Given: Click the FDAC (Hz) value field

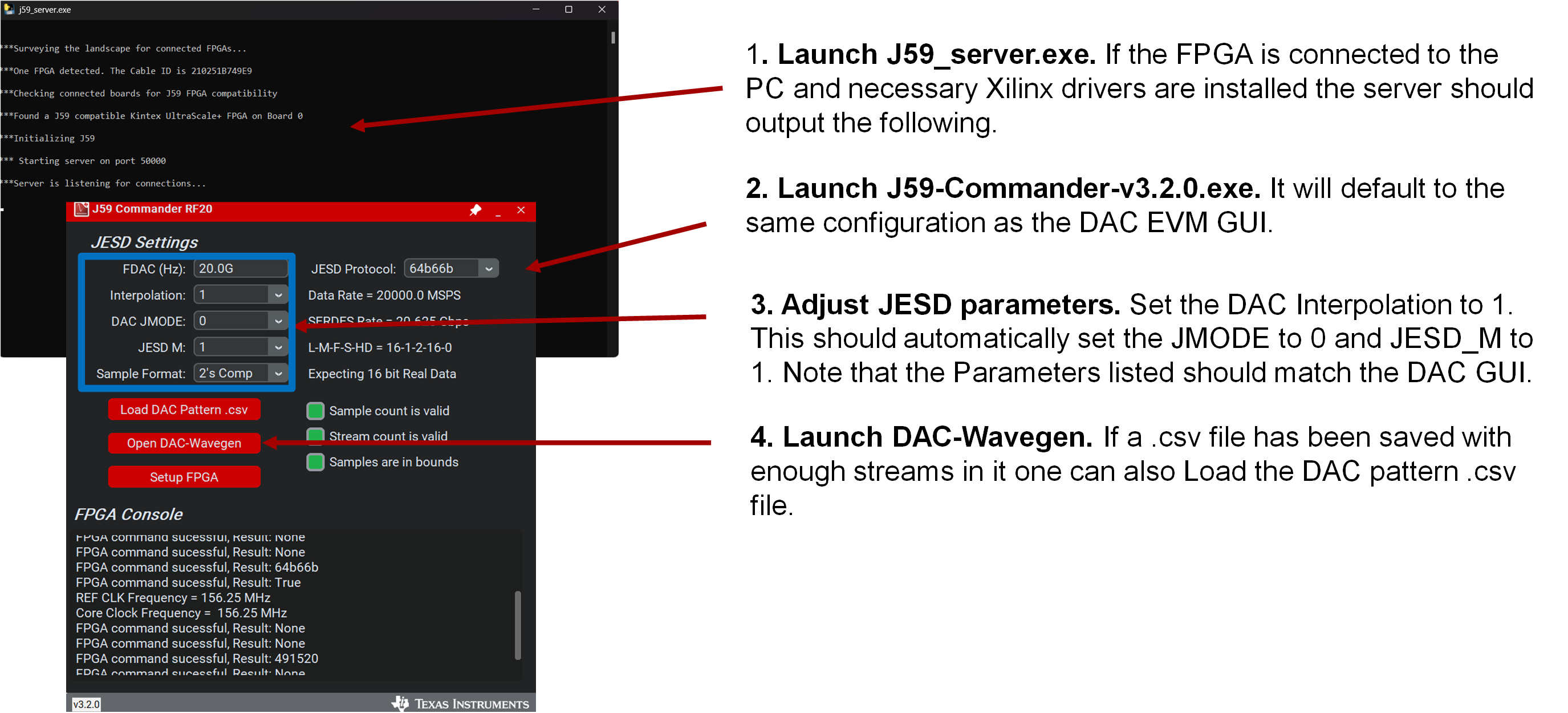Looking at the screenshot, I should pyautogui.click(x=240, y=268).
